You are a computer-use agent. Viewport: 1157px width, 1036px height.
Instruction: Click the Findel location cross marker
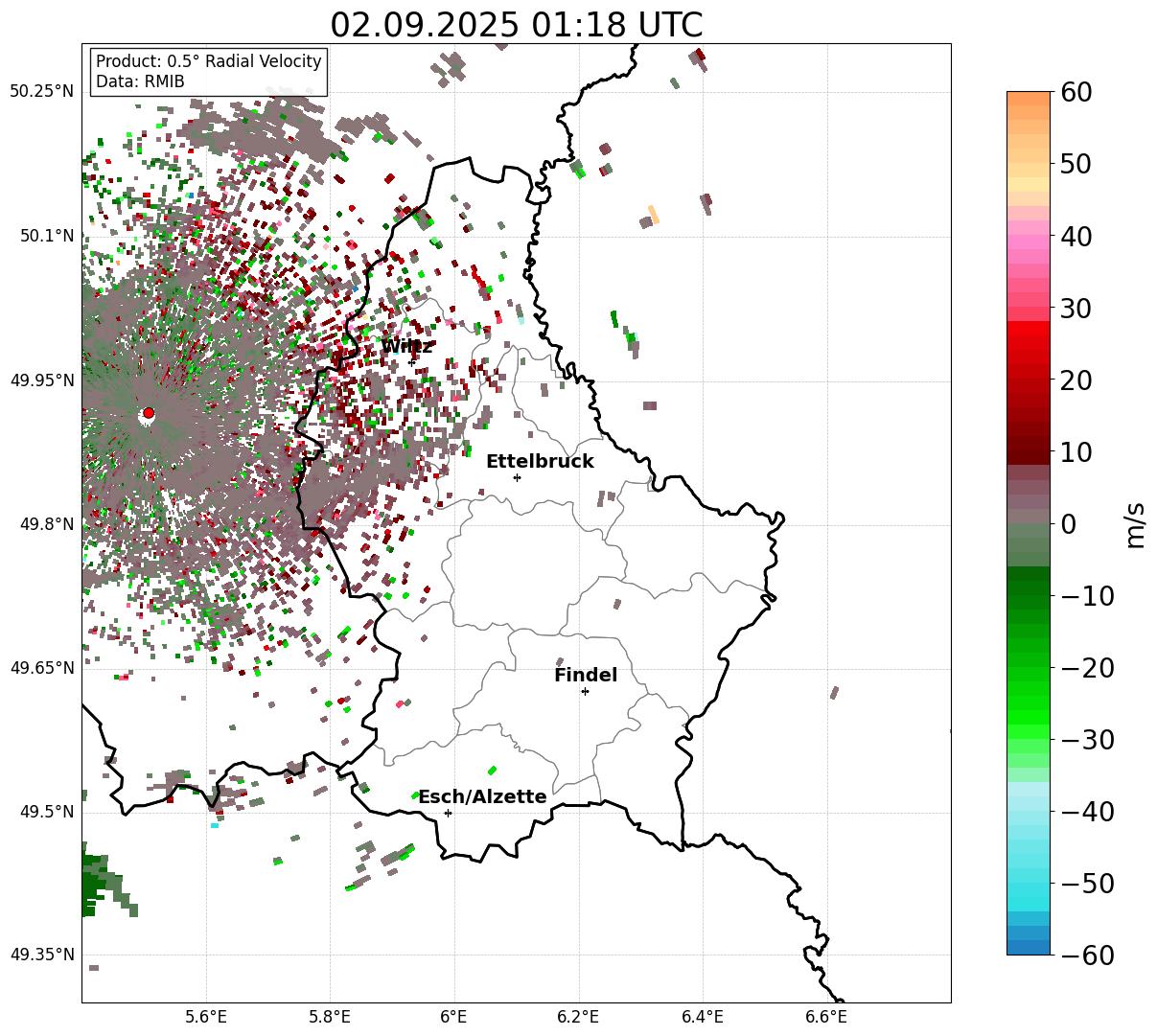point(585,691)
